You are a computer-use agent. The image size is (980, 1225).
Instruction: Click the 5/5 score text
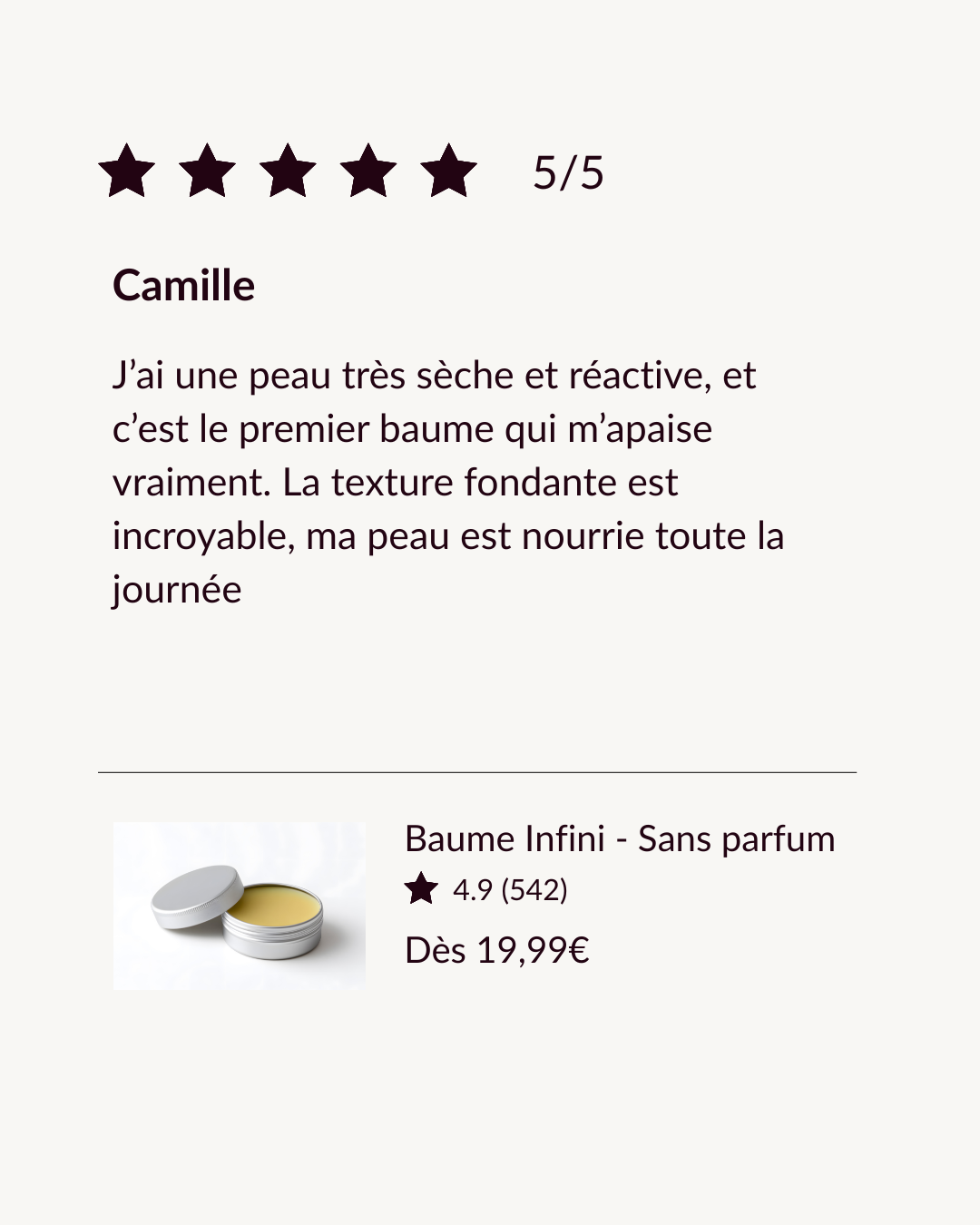point(568,172)
